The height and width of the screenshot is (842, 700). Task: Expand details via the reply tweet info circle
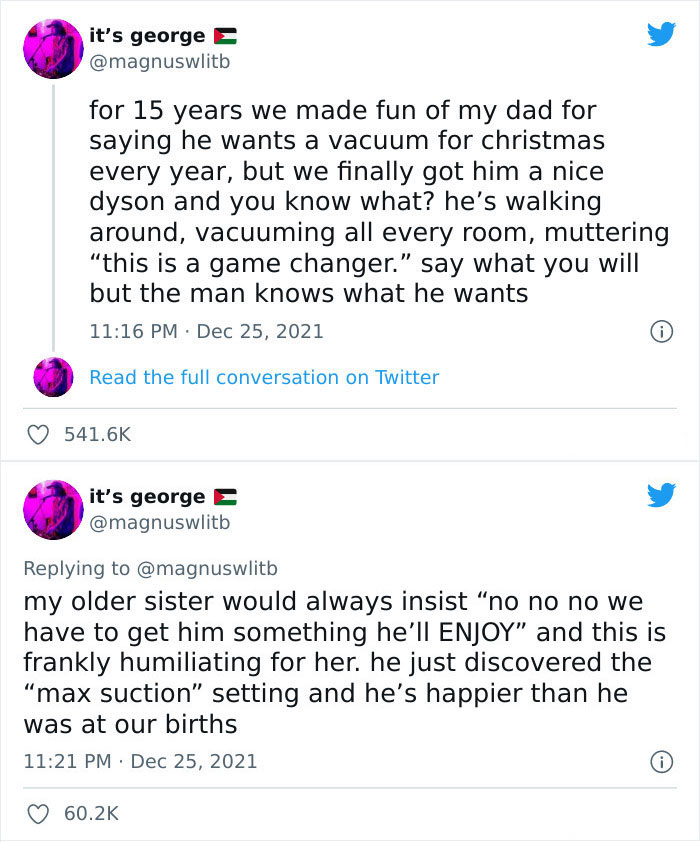(662, 761)
